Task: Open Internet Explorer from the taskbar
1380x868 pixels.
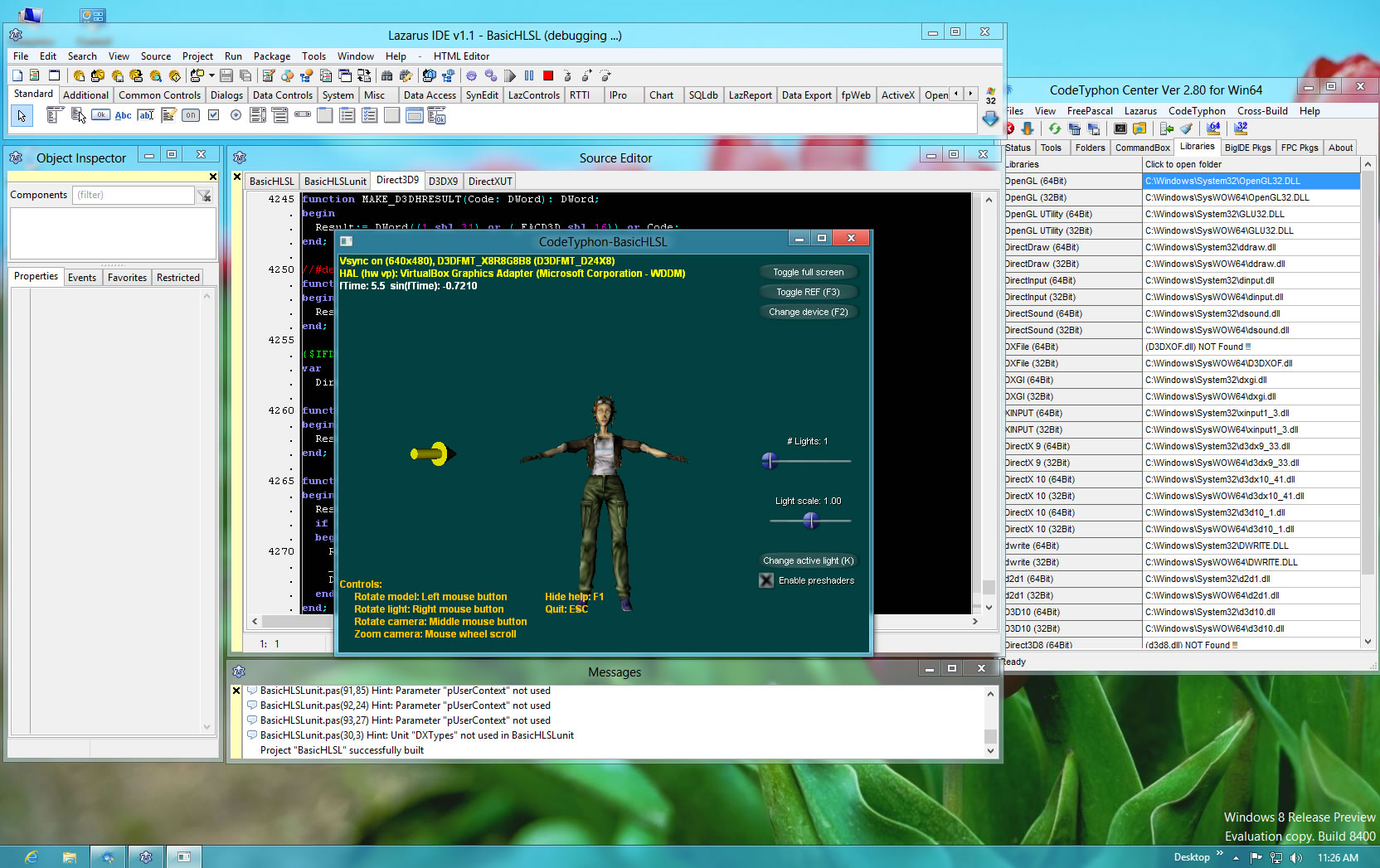Action: pos(31,857)
